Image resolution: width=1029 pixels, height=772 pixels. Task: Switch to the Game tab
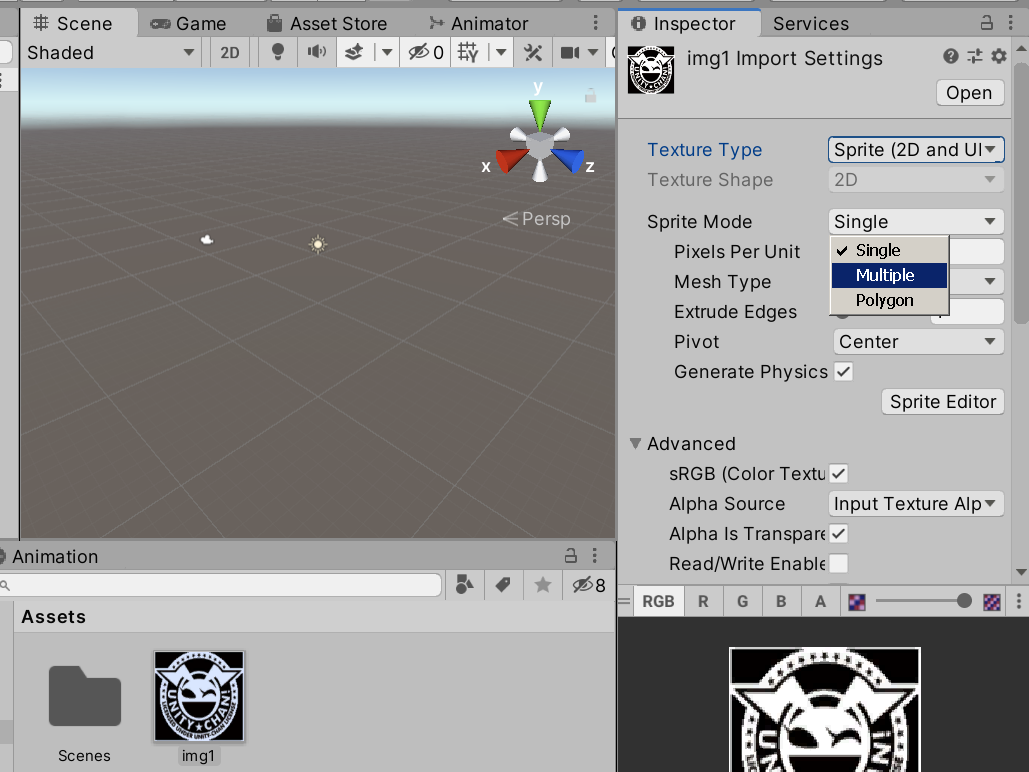[188, 24]
